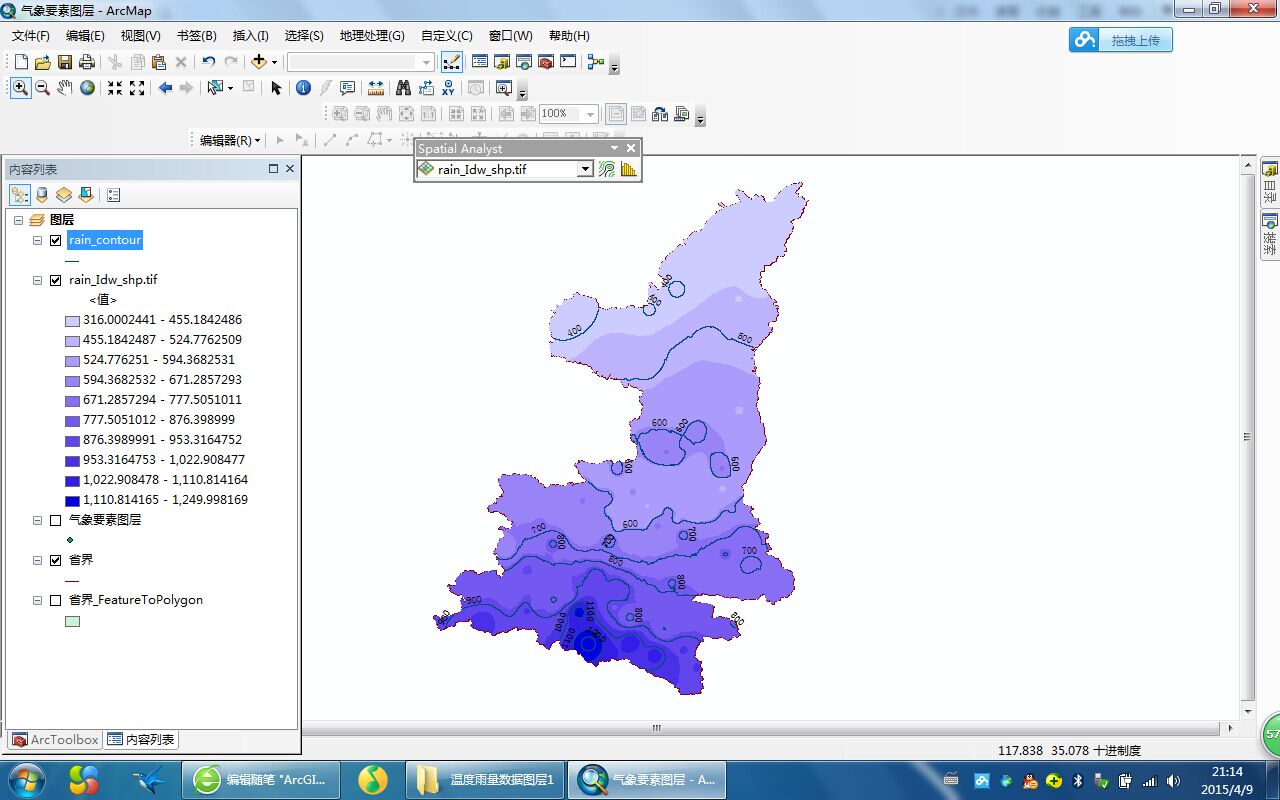
Task: Undo the last action
Action: pos(208,62)
